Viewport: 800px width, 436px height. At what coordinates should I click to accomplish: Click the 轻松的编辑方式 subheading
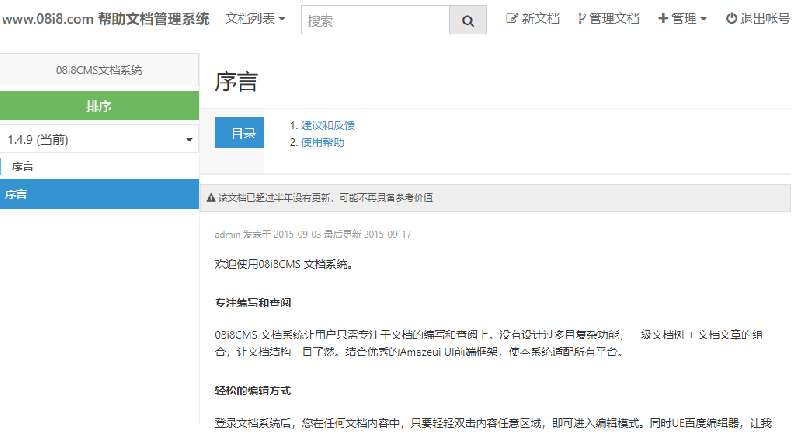(x=253, y=391)
